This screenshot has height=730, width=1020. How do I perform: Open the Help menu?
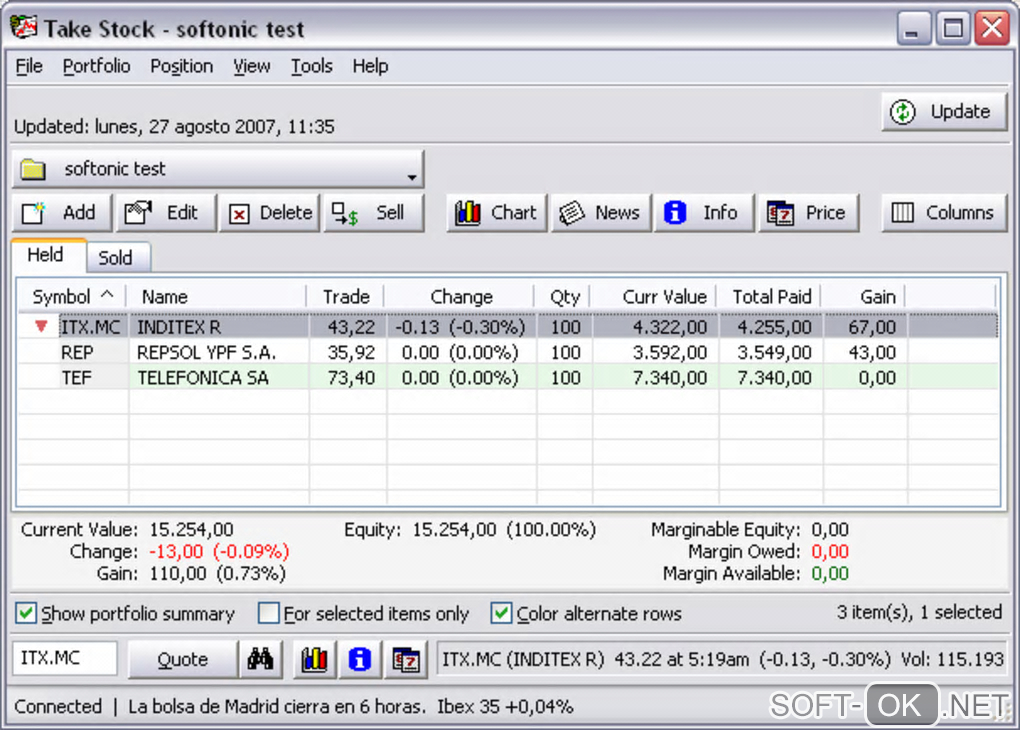370,66
